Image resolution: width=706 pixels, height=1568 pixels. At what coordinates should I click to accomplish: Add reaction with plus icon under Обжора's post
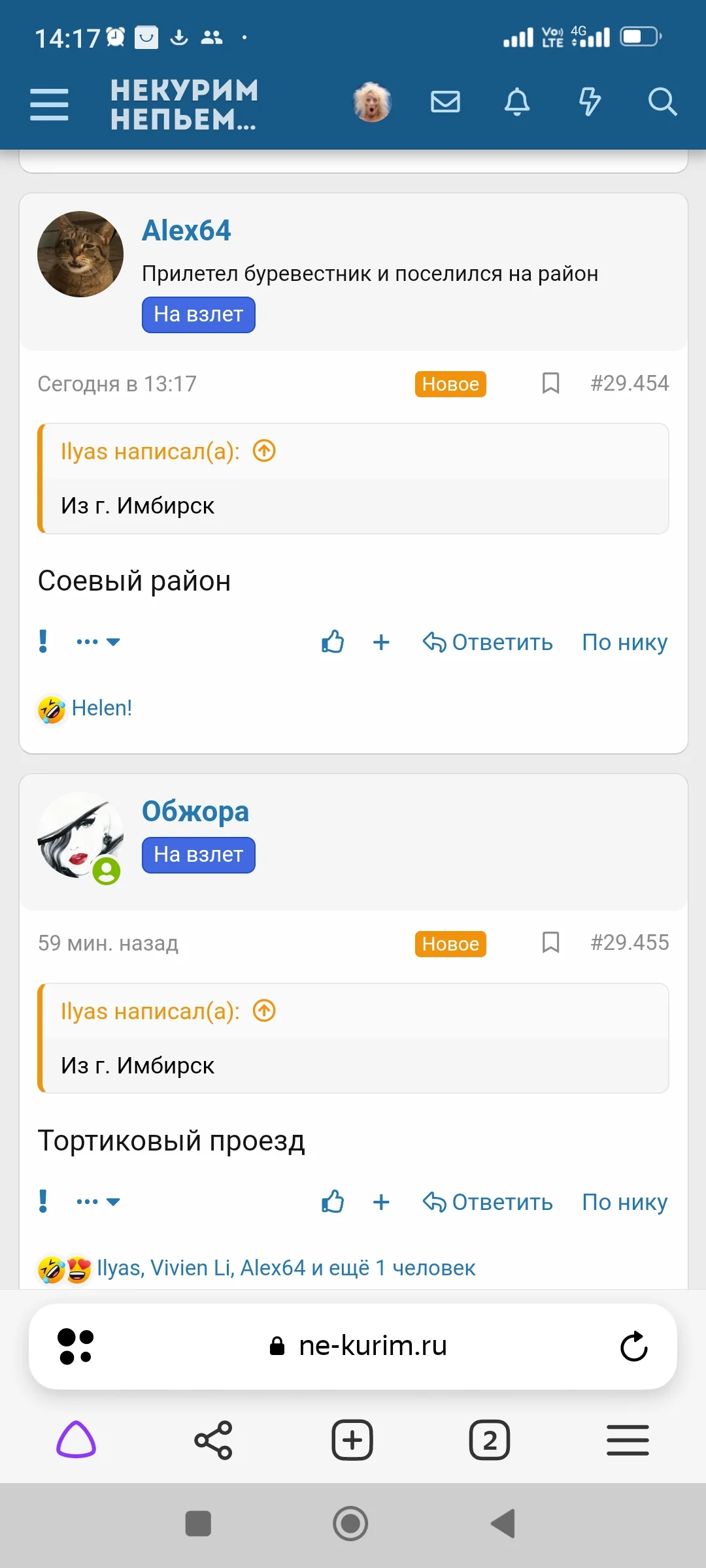tap(381, 1202)
